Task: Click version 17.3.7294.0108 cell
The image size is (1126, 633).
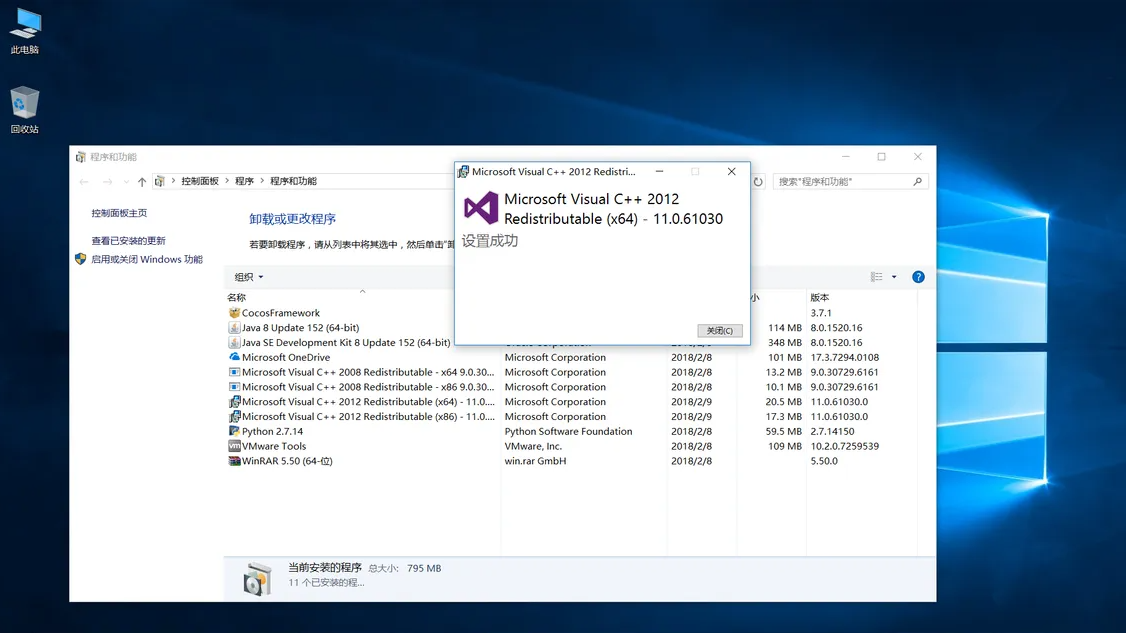Action: point(844,357)
